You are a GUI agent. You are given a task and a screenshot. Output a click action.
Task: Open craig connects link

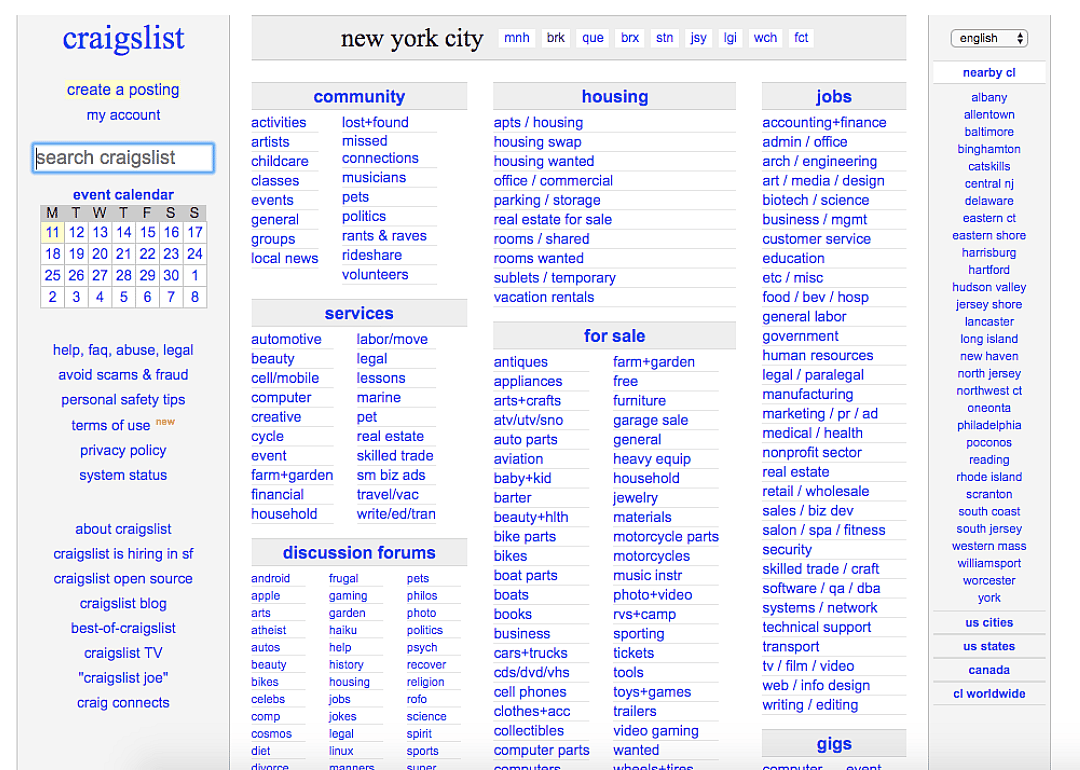(x=123, y=703)
